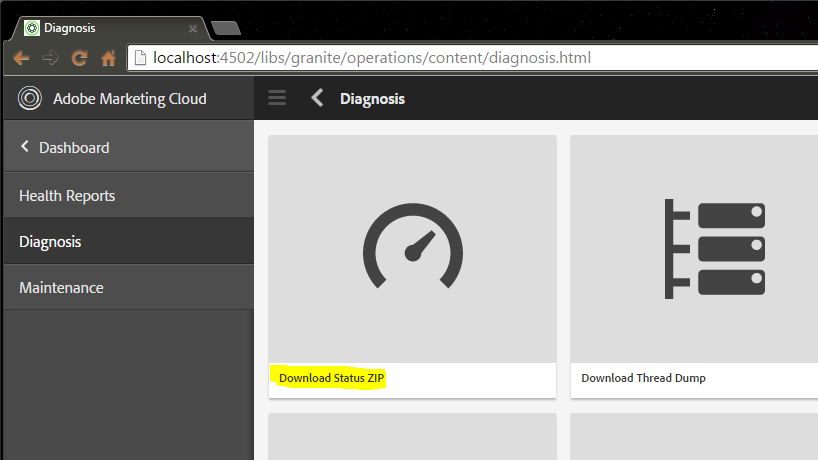Viewport: 818px width, 460px height.
Task: Click the browser forward arrow
Action: point(51,58)
